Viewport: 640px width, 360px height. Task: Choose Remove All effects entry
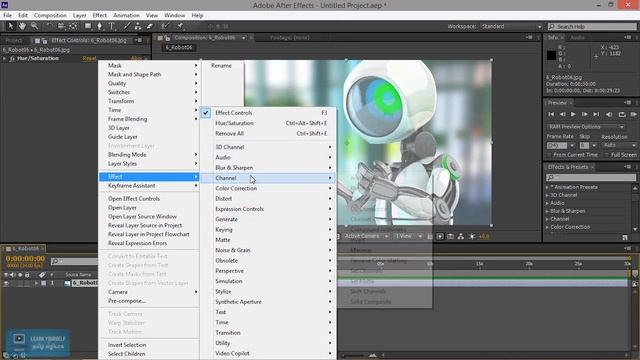tap(267, 133)
